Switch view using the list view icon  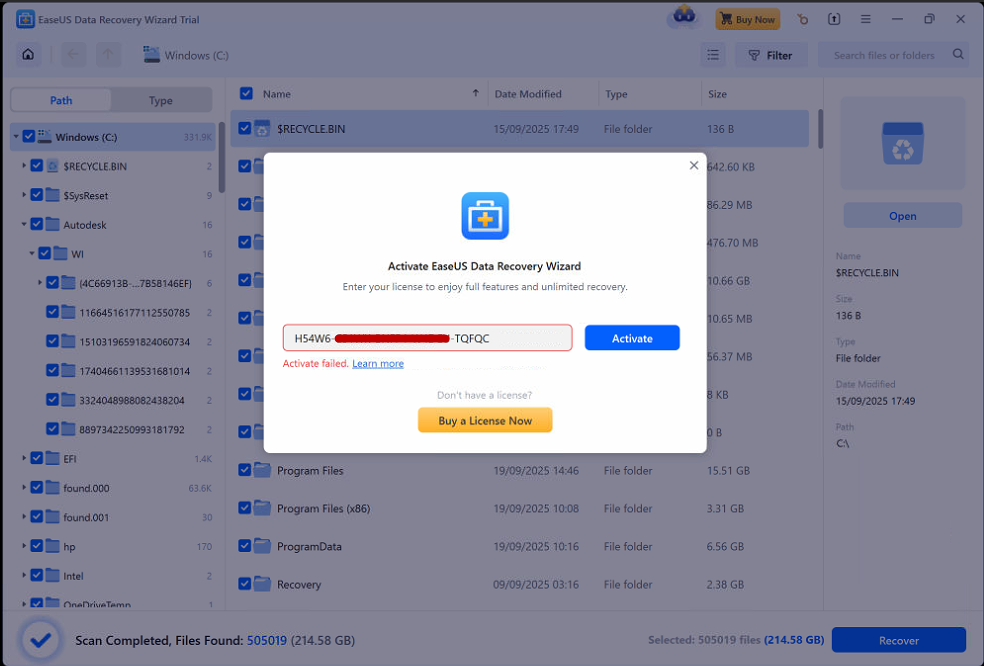(713, 55)
